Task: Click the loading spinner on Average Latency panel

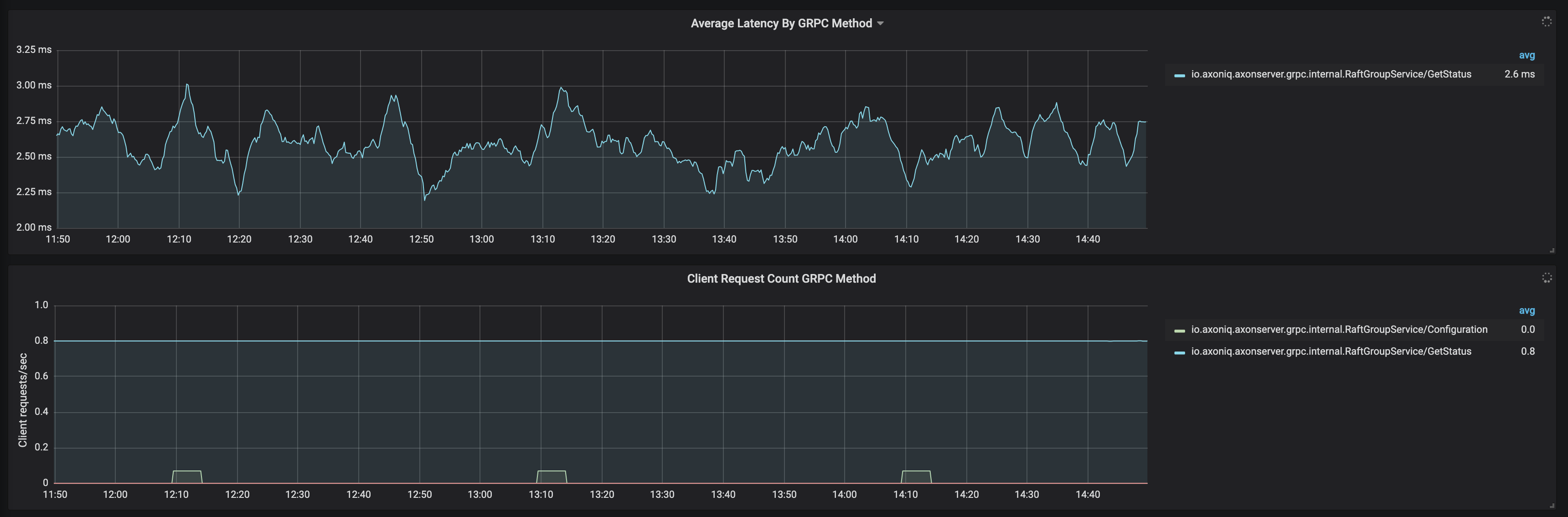Action: [1546, 22]
